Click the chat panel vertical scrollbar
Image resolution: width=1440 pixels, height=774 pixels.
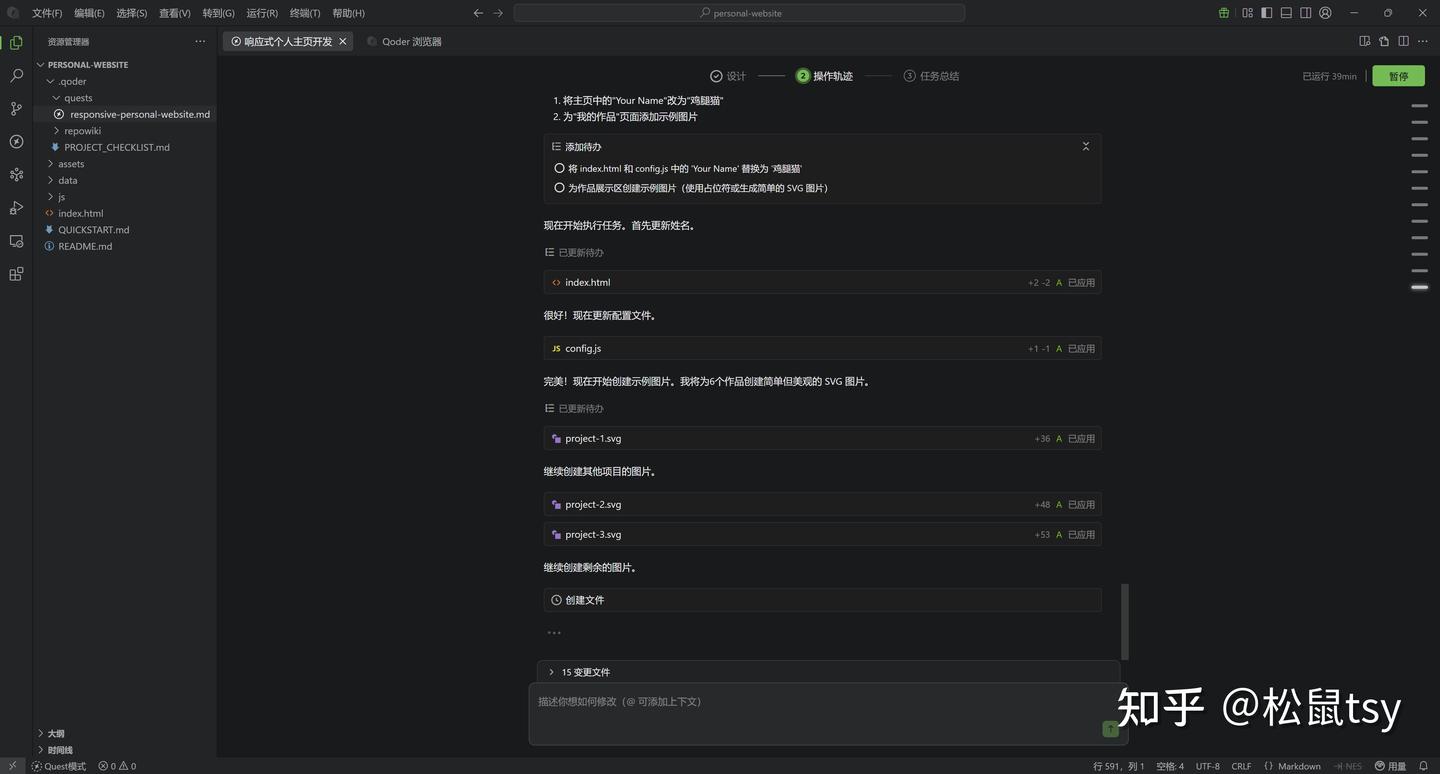1124,620
